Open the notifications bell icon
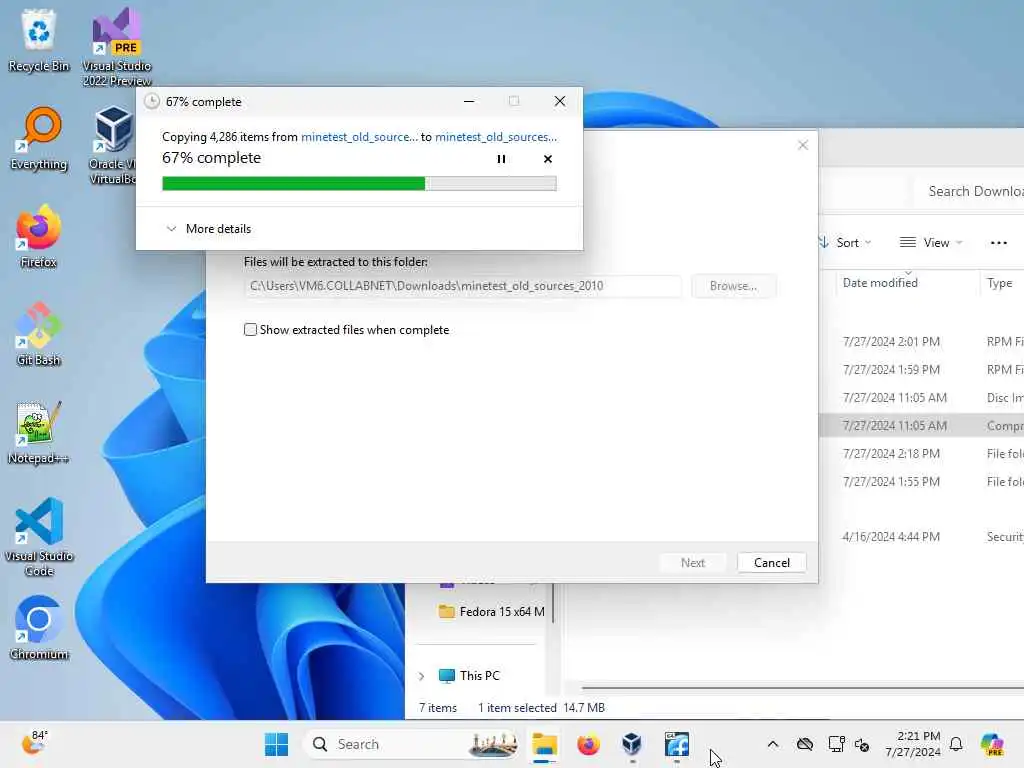 956,744
